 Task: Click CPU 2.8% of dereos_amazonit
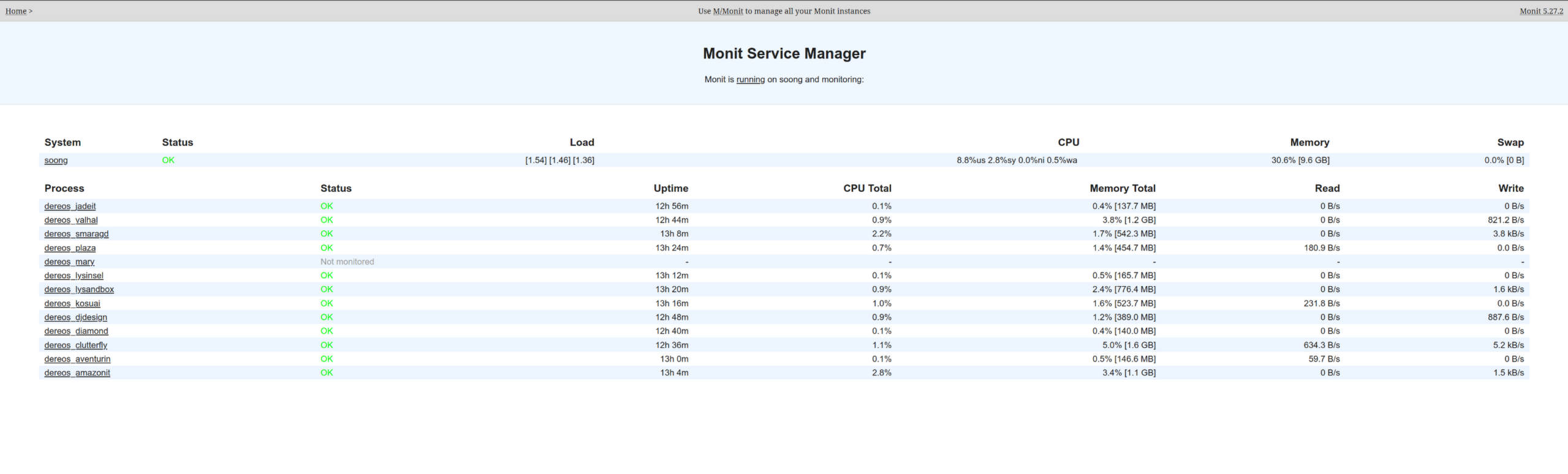tap(882, 372)
